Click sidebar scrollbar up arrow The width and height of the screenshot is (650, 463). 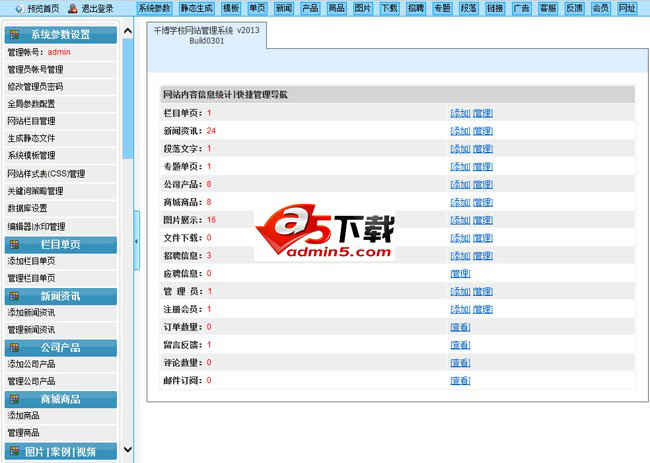coord(128,31)
